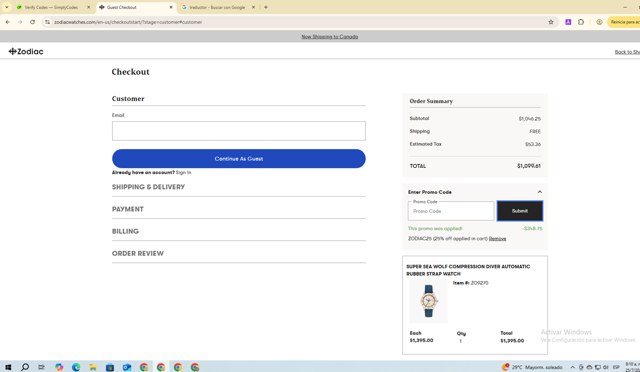Focus the Promo Code input field

pyautogui.click(x=451, y=211)
